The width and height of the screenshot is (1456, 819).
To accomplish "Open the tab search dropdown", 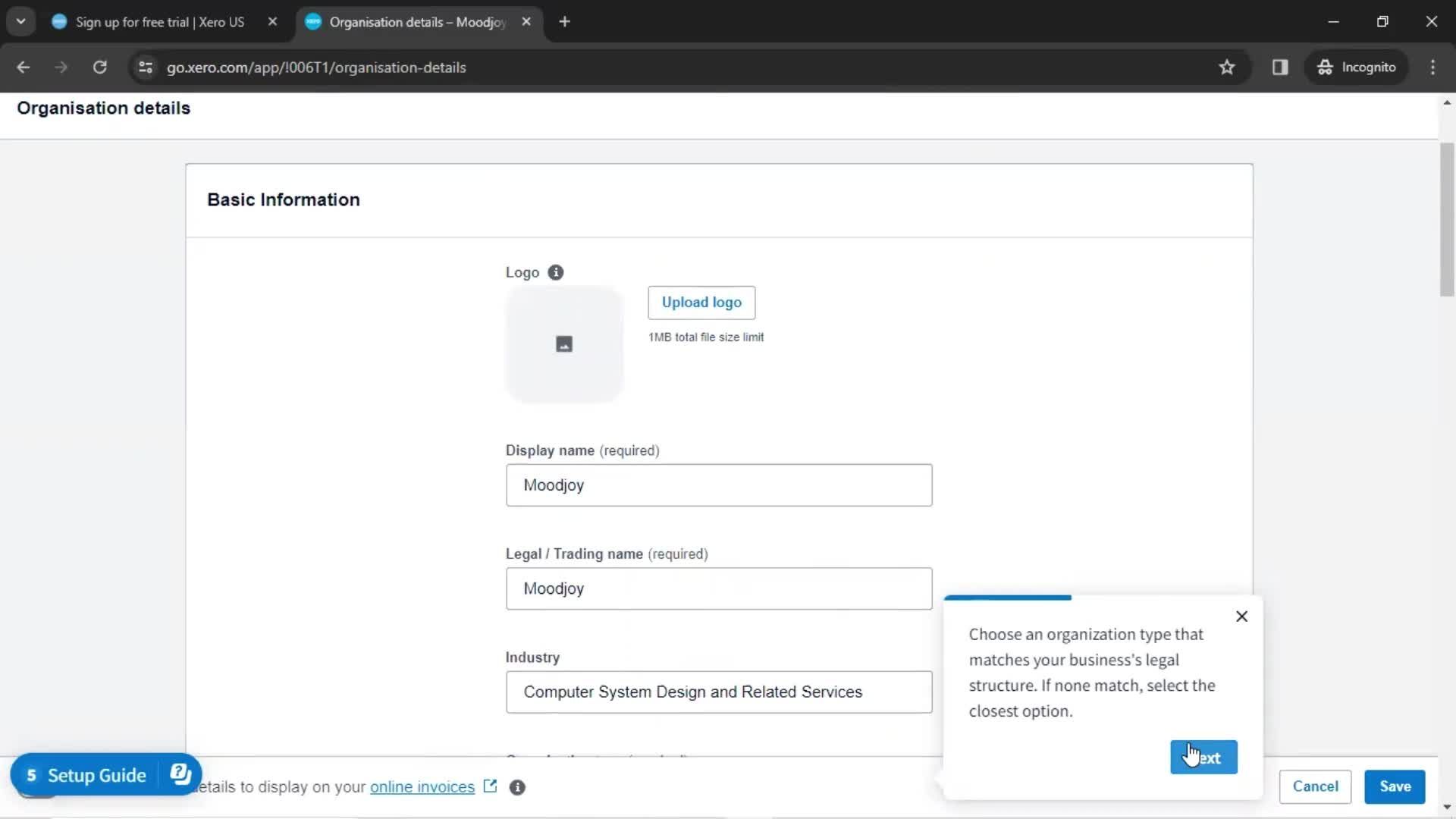I will pos(21,21).
